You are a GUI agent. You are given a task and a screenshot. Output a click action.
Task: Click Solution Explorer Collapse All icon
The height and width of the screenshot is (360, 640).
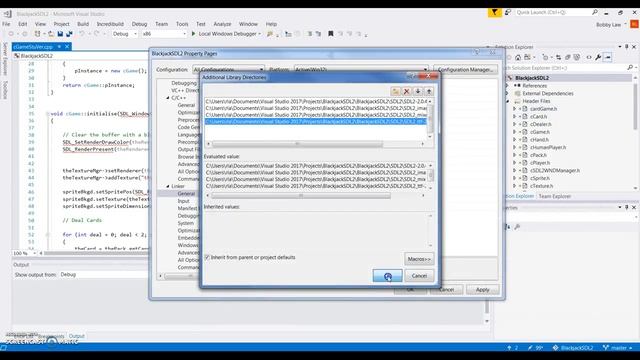568,58
